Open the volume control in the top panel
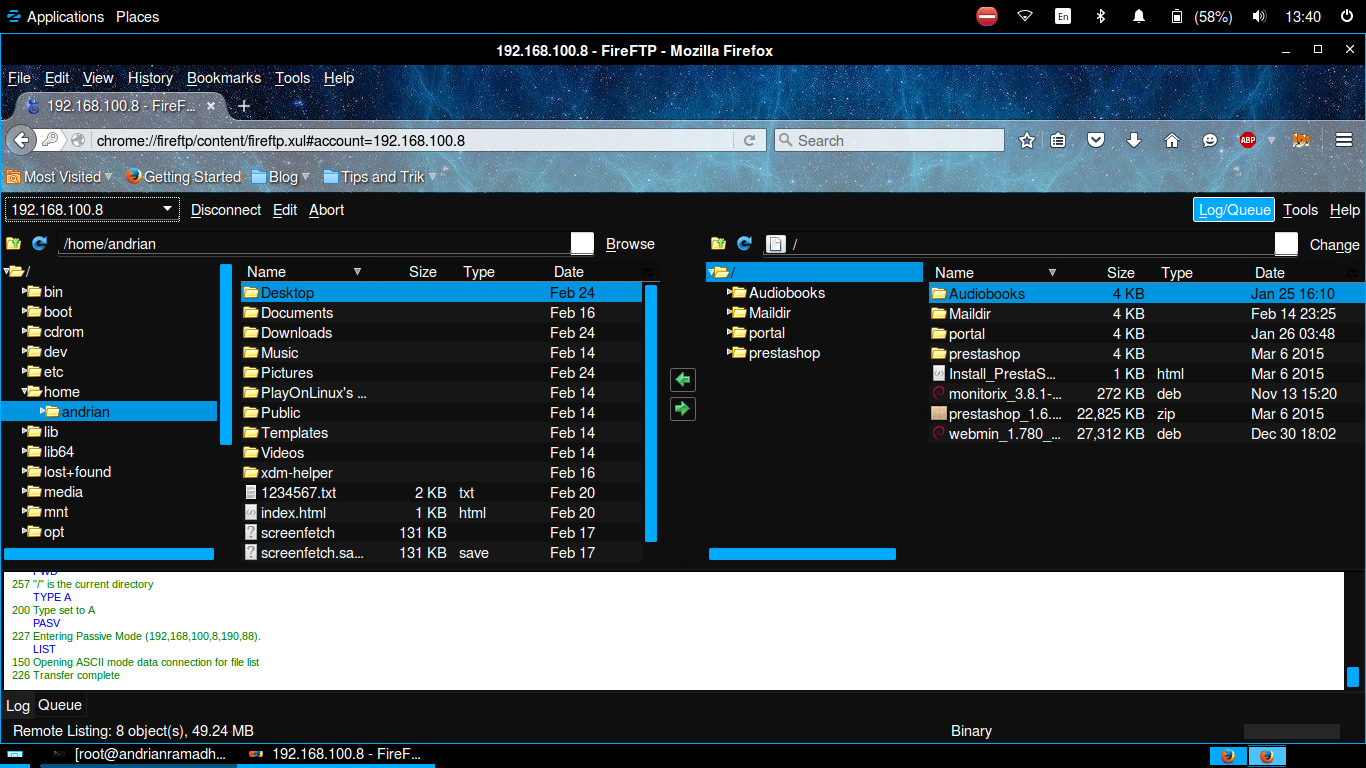 (1259, 17)
